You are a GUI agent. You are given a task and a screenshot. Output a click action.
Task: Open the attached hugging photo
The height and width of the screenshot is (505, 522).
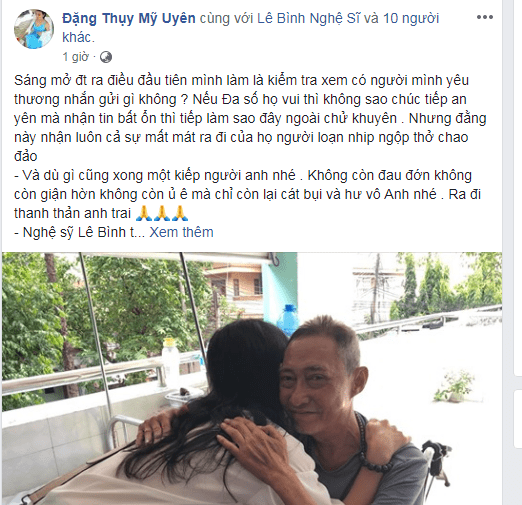tap(252, 378)
